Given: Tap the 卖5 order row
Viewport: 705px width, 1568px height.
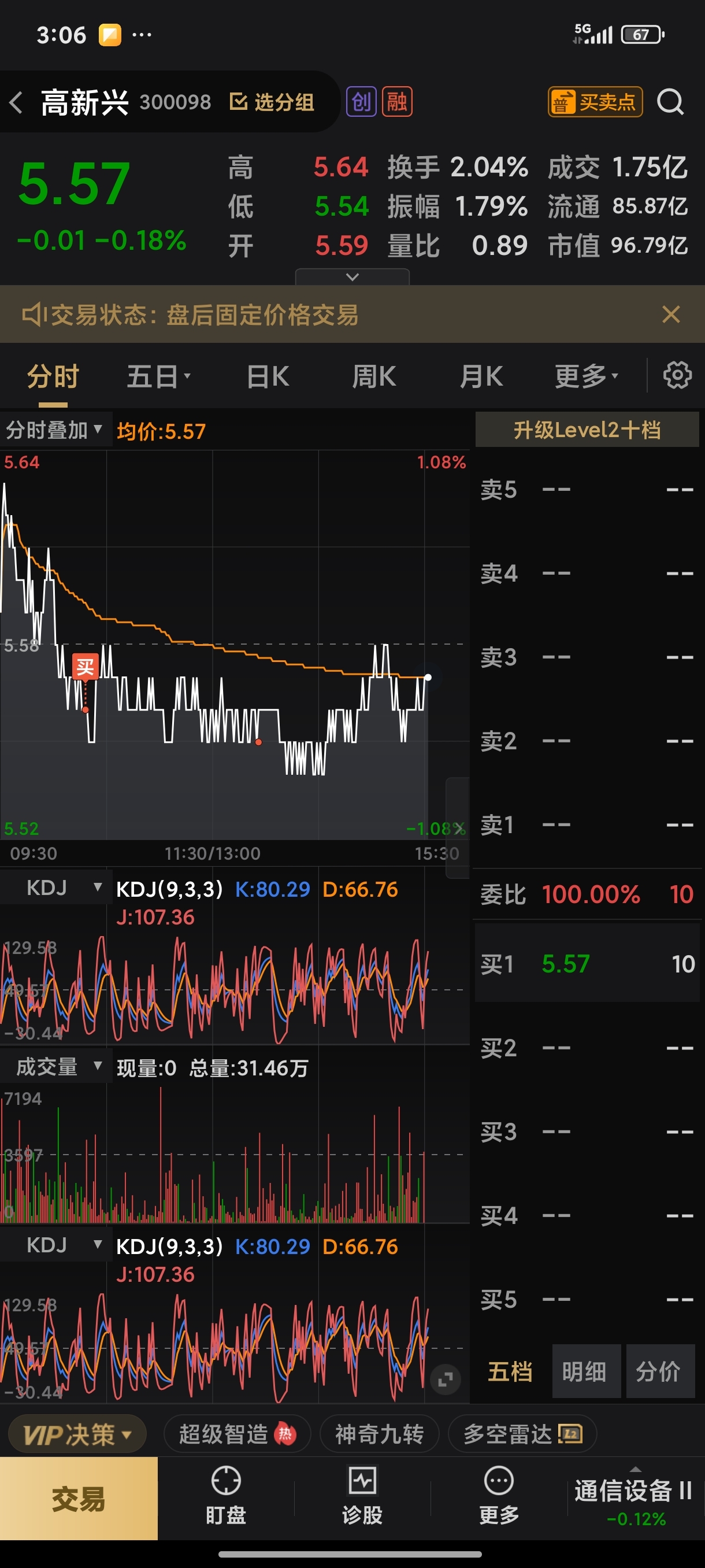Looking at the screenshot, I should (x=587, y=489).
